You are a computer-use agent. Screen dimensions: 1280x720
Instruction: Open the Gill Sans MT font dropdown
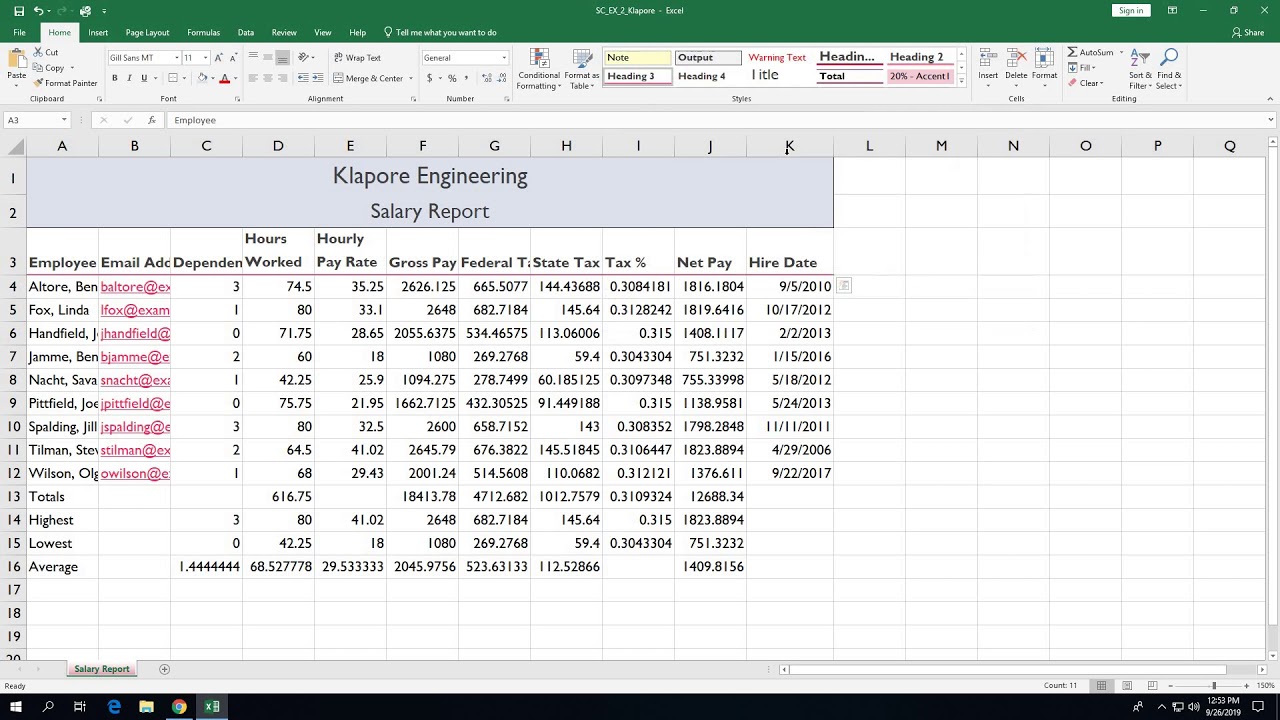tap(177, 58)
